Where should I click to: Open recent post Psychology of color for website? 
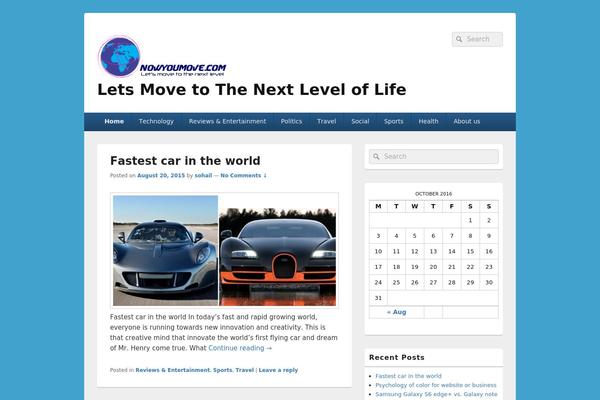(x=436, y=385)
